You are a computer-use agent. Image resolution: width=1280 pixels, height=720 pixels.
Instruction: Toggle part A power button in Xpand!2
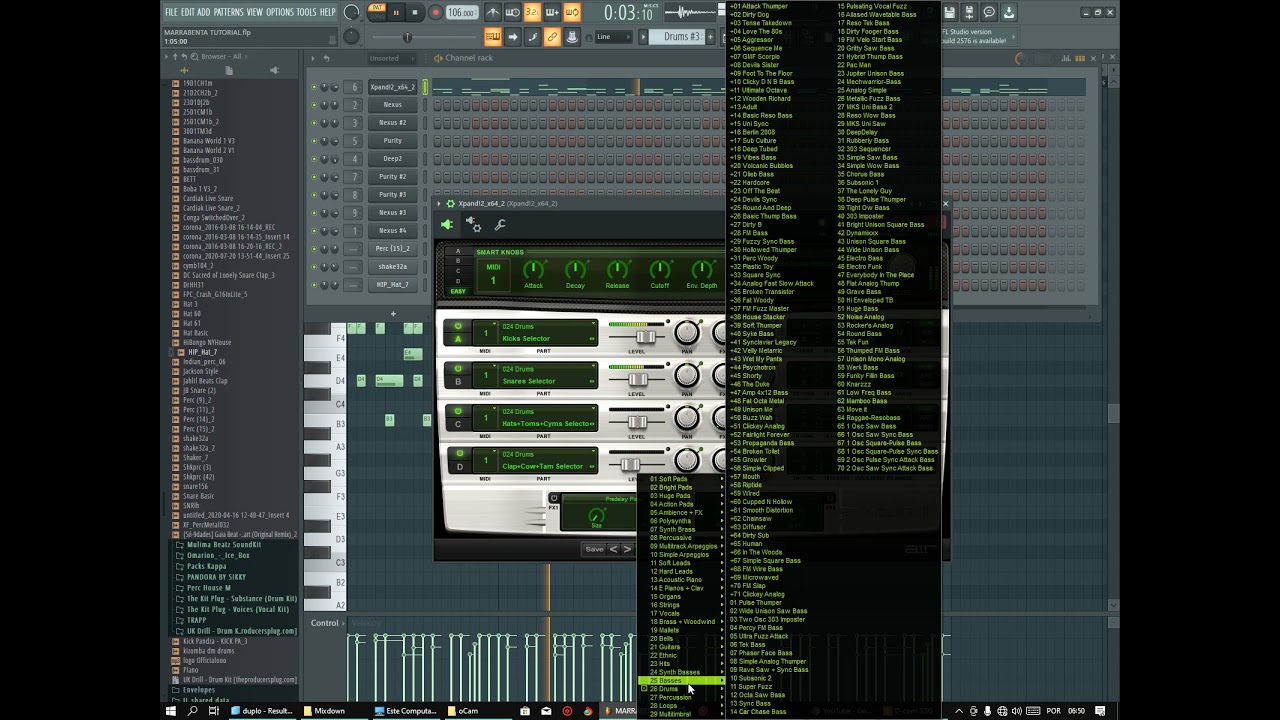point(459,326)
